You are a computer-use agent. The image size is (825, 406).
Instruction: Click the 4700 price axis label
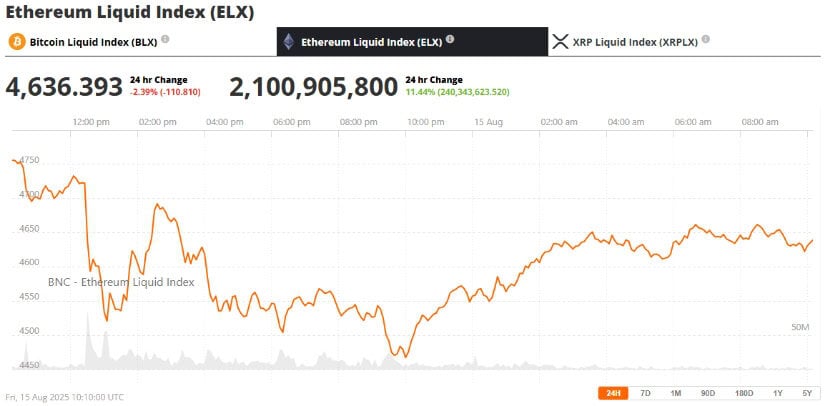coord(29,194)
